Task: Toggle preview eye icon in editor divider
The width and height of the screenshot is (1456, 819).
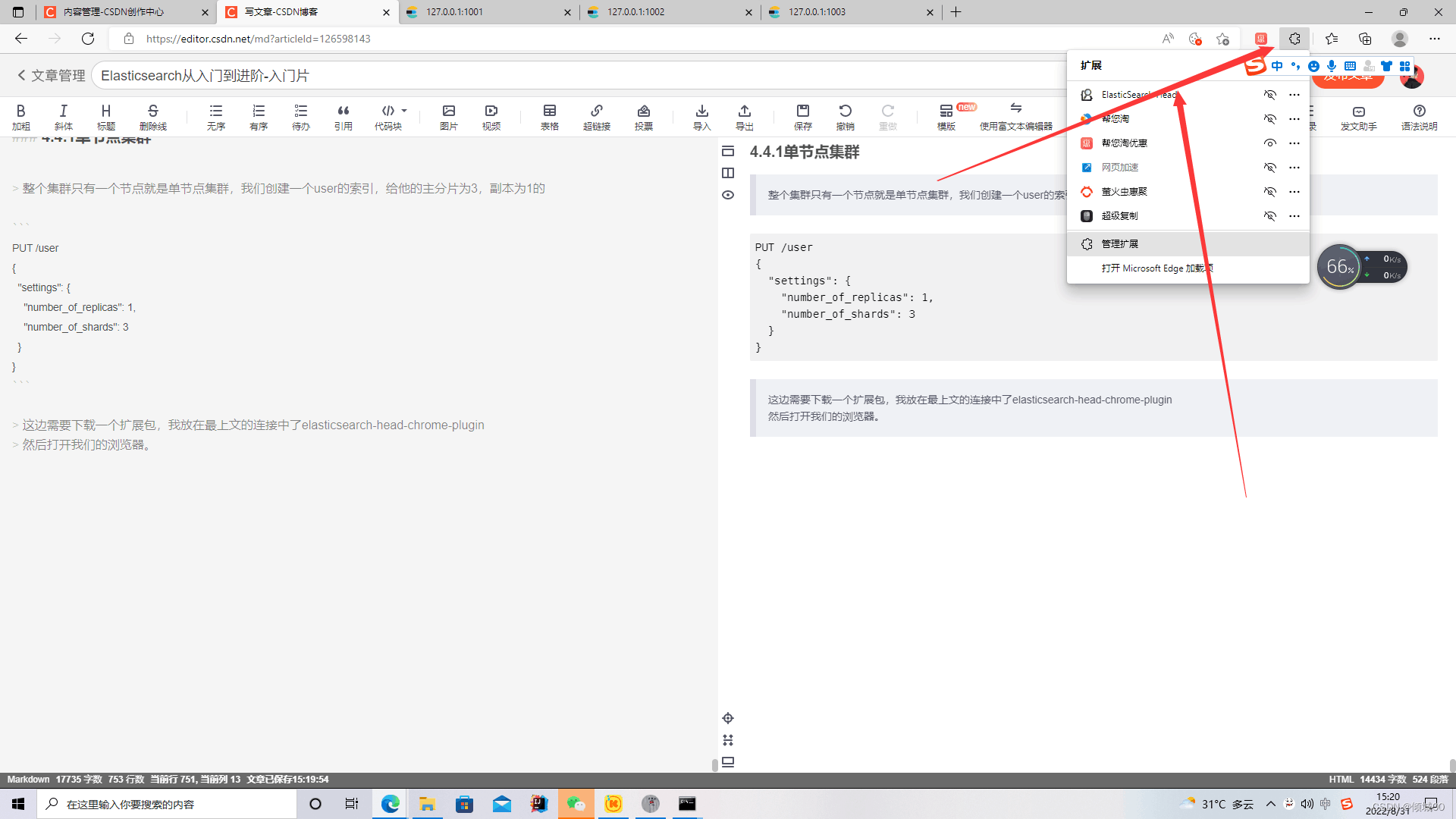Action: 728,195
